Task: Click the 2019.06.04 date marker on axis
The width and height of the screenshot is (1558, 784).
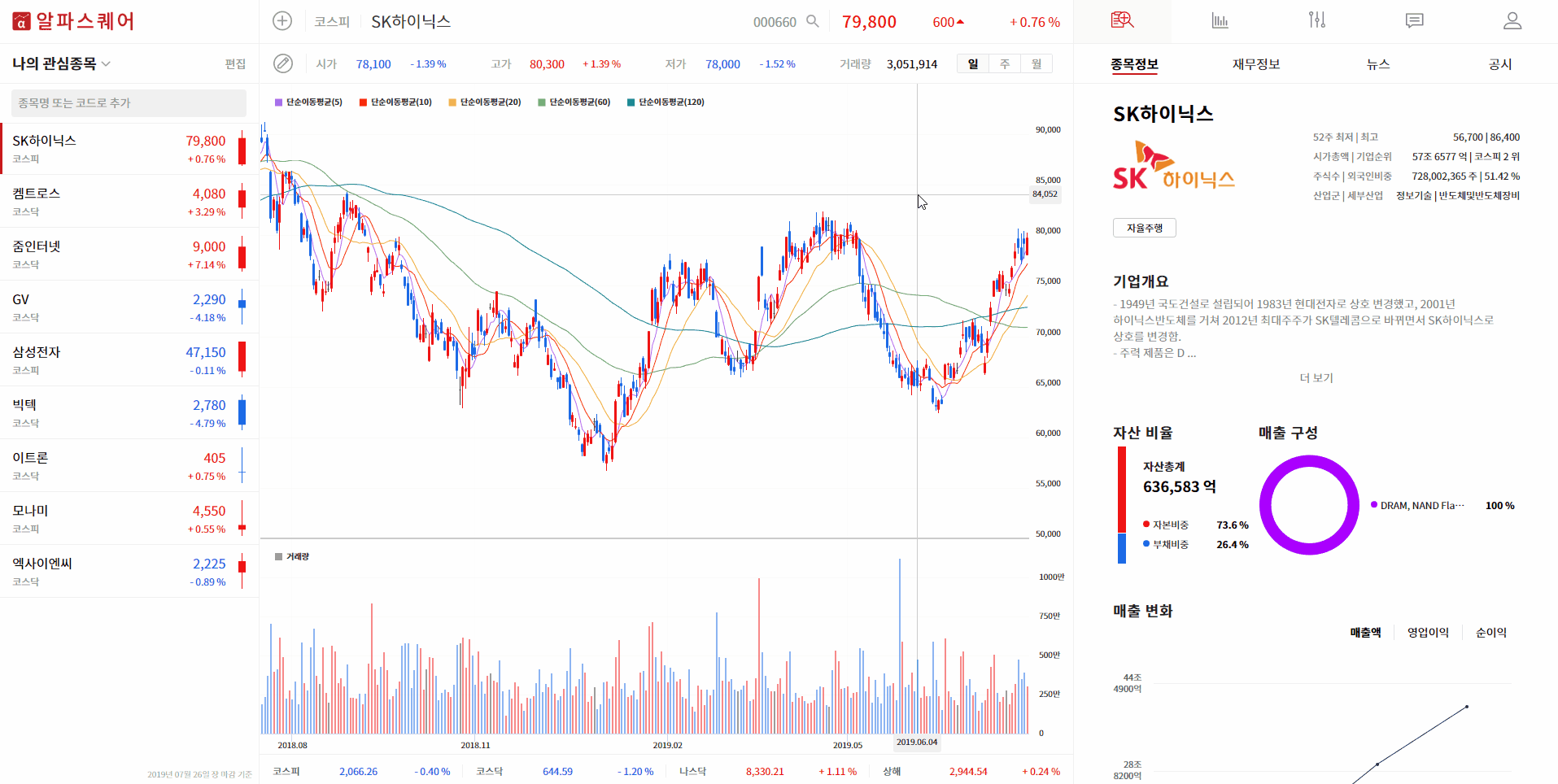Action: (x=917, y=742)
